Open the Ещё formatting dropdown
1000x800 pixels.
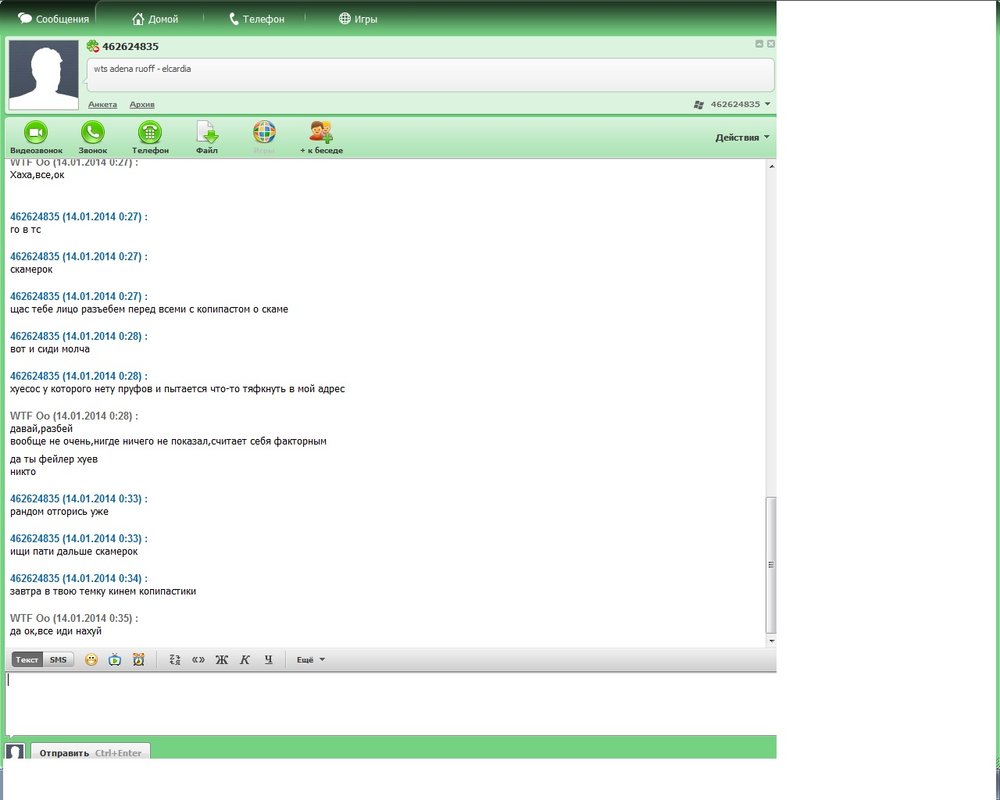coord(310,660)
